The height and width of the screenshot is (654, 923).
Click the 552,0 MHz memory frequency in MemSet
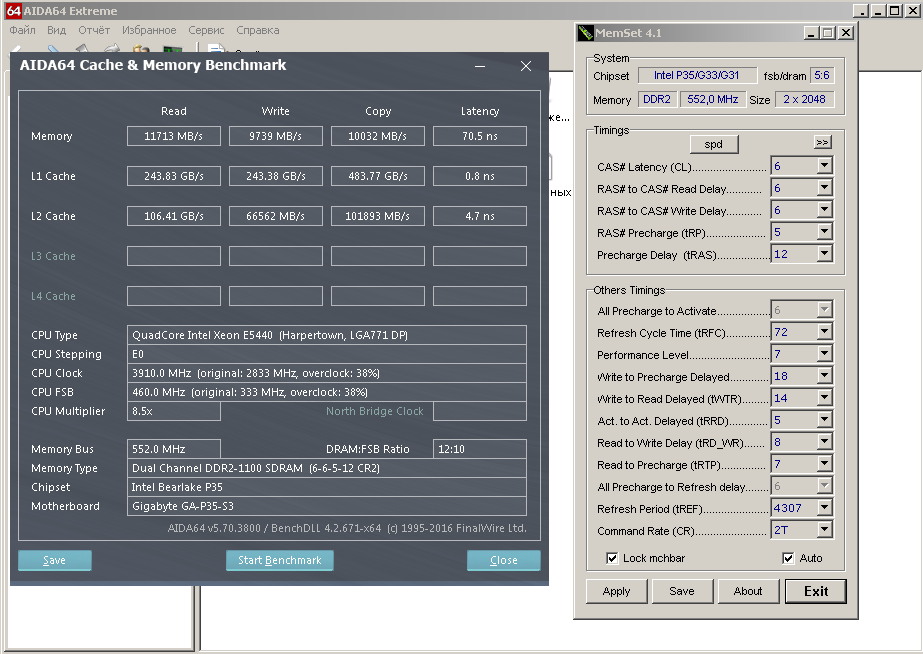coord(712,99)
